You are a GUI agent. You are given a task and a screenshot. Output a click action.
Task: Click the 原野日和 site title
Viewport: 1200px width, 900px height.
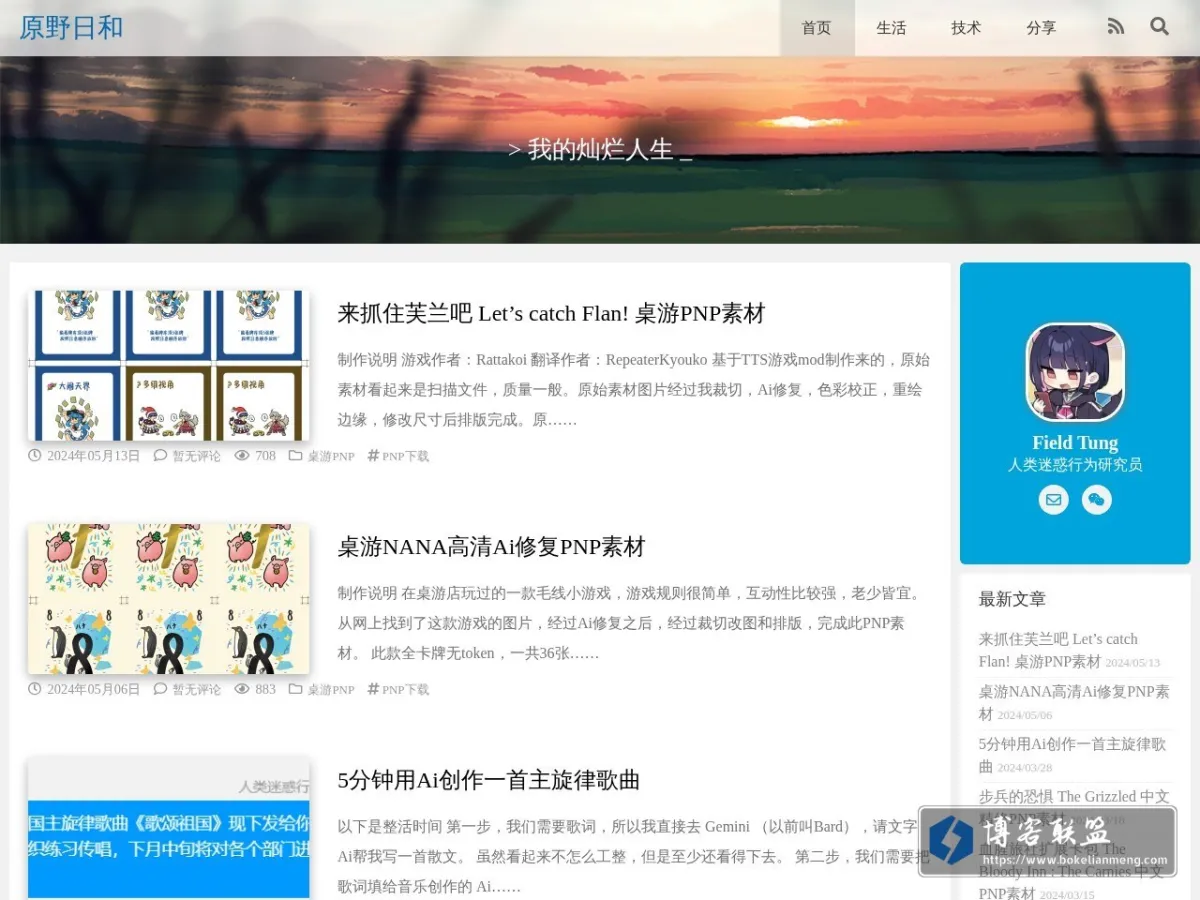point(71,27)
